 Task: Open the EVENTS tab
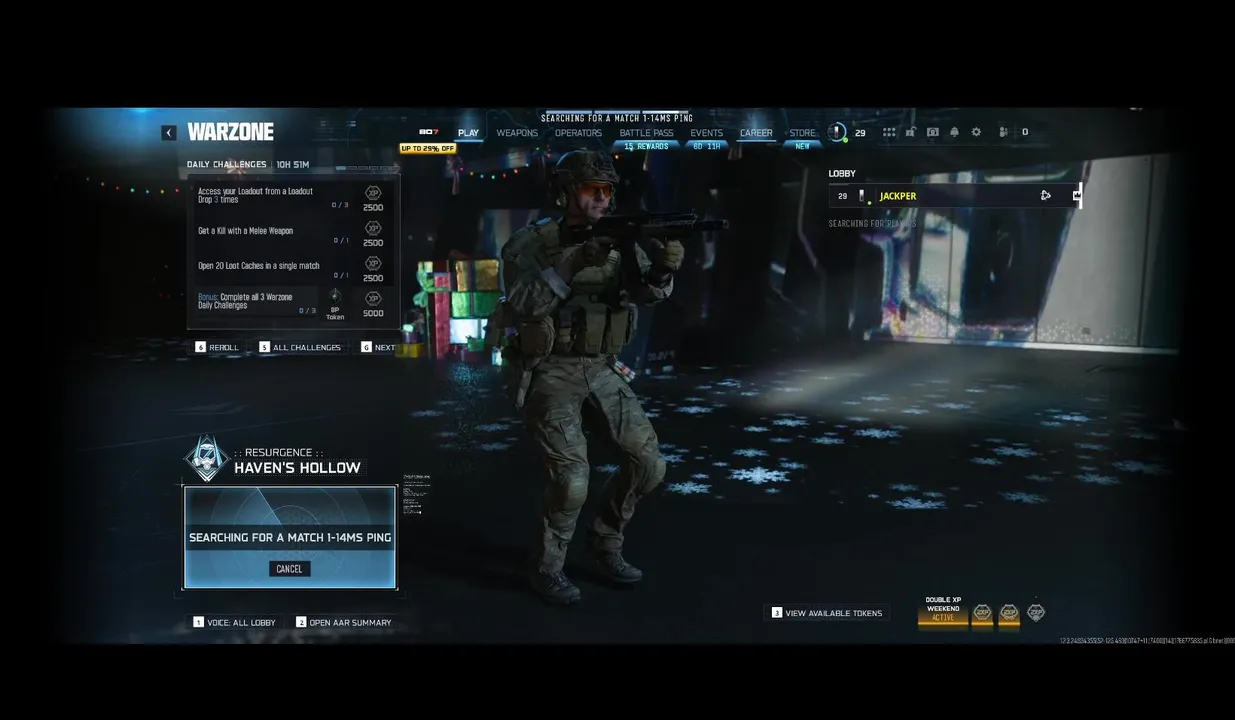pyautogui.click(x=706, y=133)
